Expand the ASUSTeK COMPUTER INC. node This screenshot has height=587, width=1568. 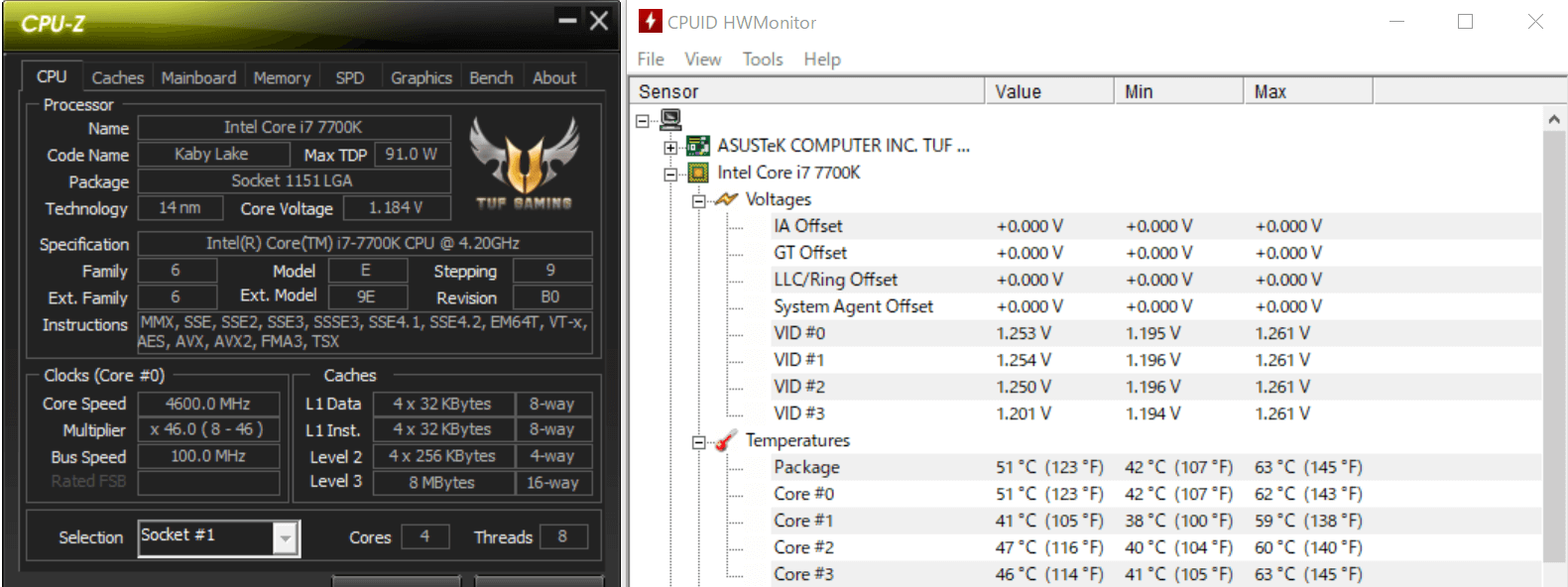pyautogui.click(x=670, y=147)
